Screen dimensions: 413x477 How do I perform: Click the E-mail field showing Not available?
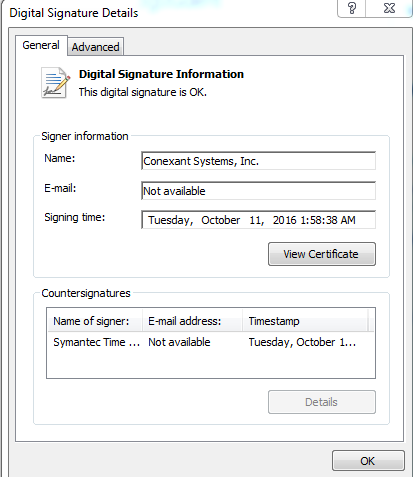click(258, 191)
